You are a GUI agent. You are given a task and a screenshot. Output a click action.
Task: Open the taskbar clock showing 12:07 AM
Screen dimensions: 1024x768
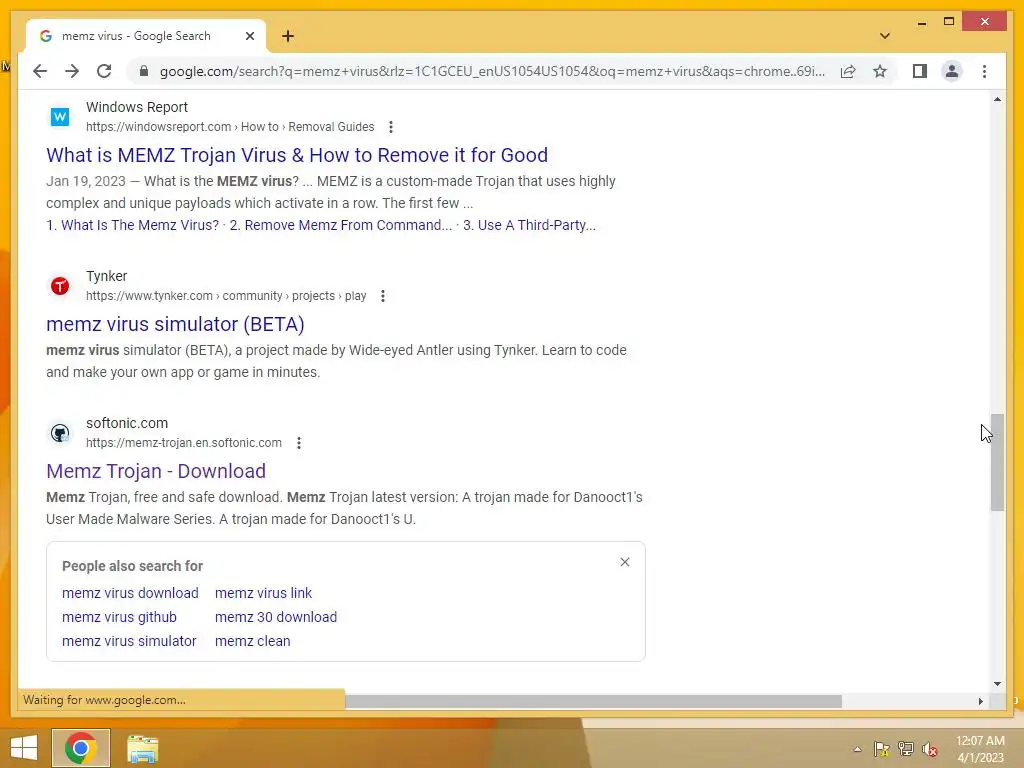pos(980,748)
